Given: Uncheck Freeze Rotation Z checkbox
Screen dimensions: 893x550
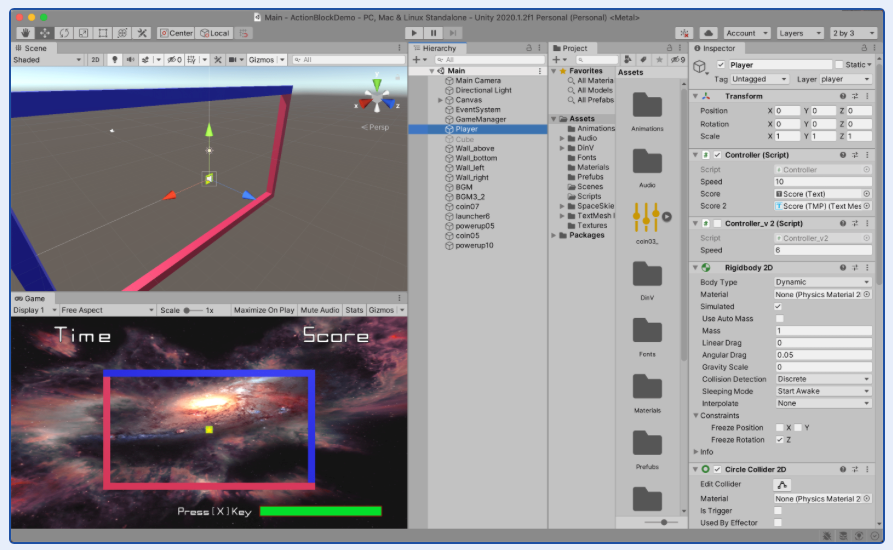Looking at the screenshot, I should 779,440.
